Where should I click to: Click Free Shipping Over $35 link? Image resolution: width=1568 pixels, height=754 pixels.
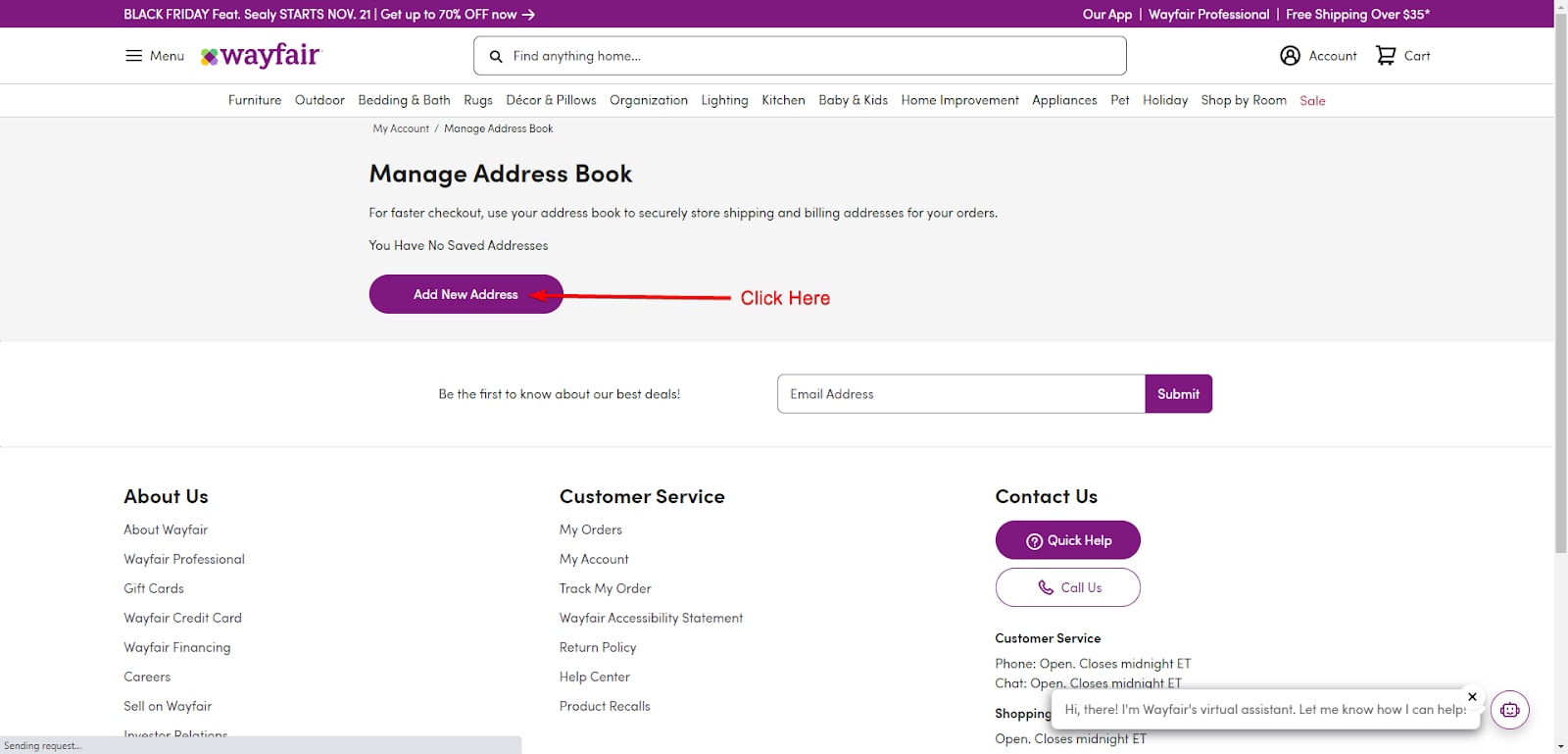(x=1357, y=15)
